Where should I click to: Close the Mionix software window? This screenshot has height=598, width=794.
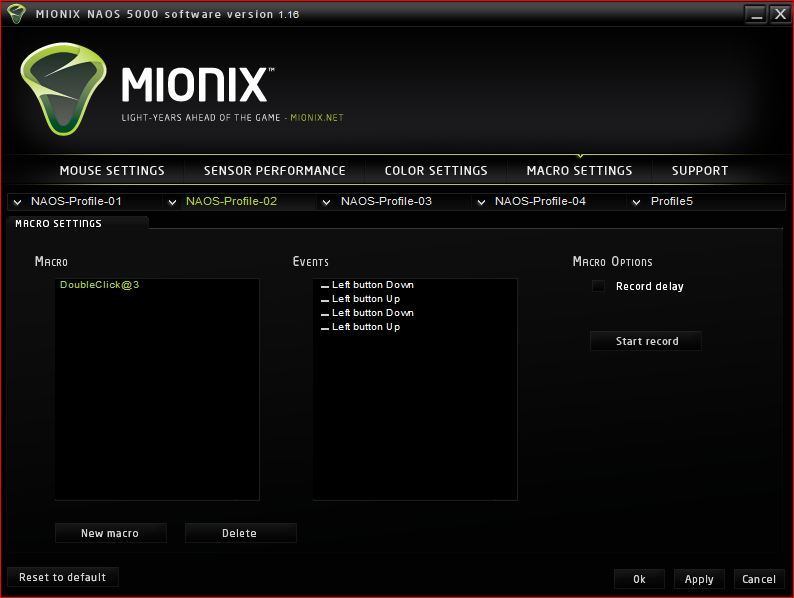click(x=779, y=14)
